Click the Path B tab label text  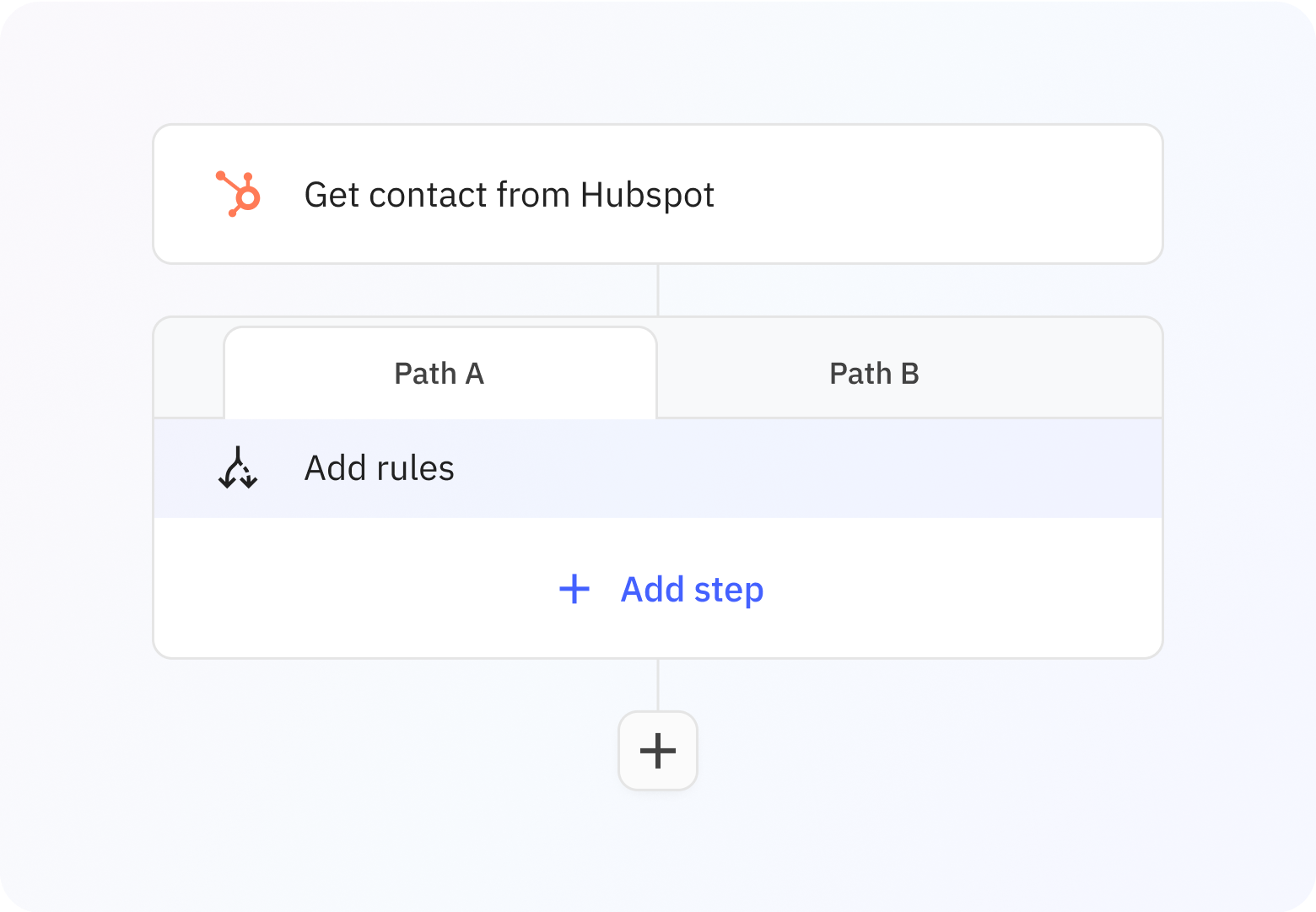tap(873, 373)
